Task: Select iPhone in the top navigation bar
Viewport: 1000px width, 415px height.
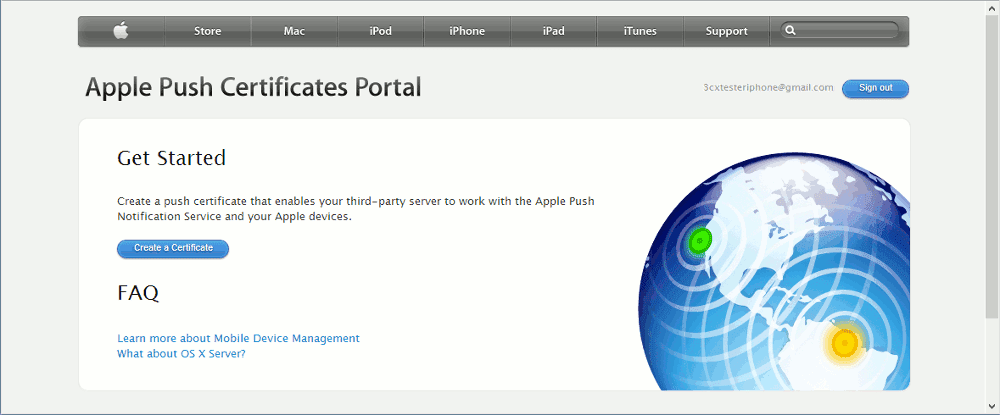Action: click(467, 31)
